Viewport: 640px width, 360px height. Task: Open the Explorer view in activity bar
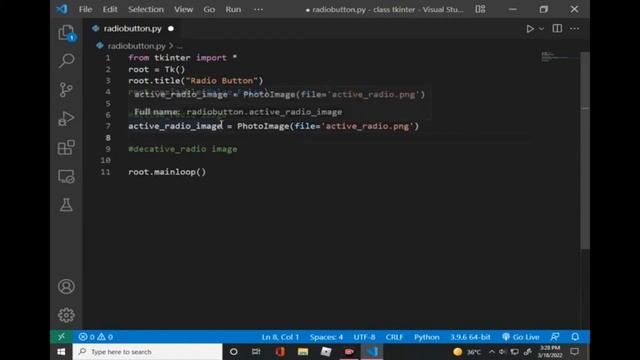coord(66,33)
